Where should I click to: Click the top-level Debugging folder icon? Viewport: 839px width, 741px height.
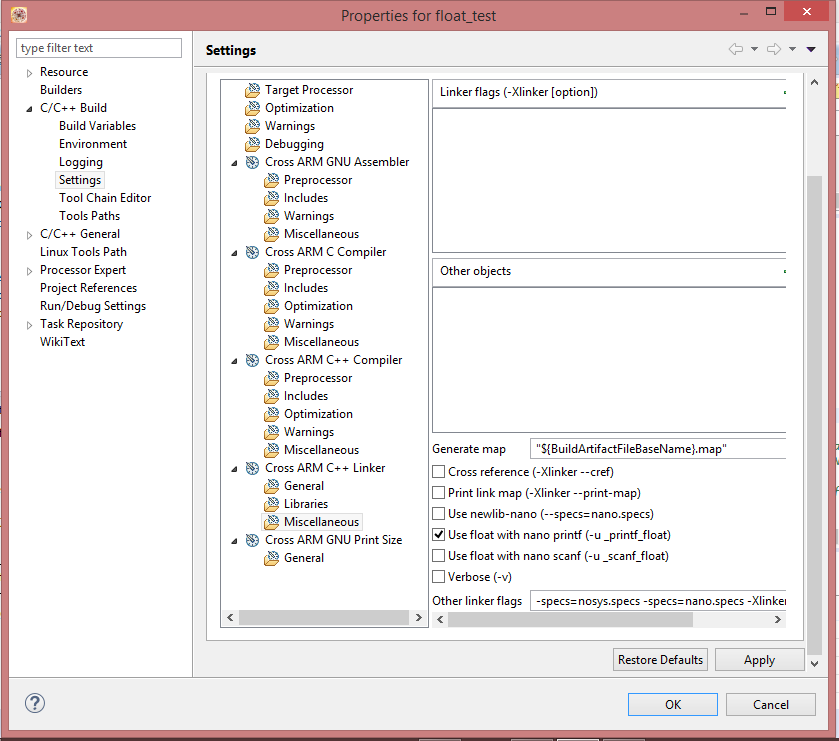click(x=253, y=144)
